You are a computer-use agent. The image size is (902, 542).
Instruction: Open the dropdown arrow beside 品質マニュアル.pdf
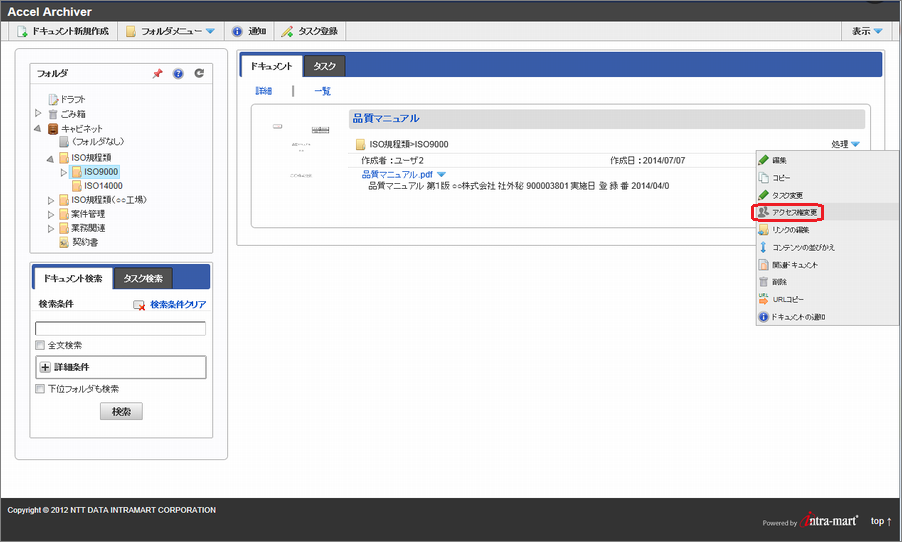(441, 174)
